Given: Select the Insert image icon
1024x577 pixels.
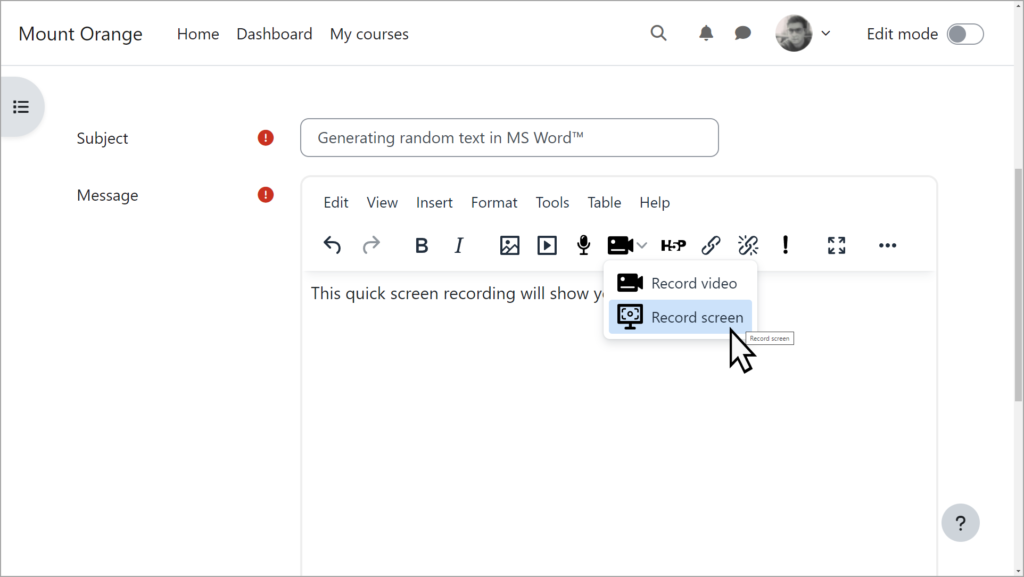Looking at the screenshot, I should [x=509, y=245].
